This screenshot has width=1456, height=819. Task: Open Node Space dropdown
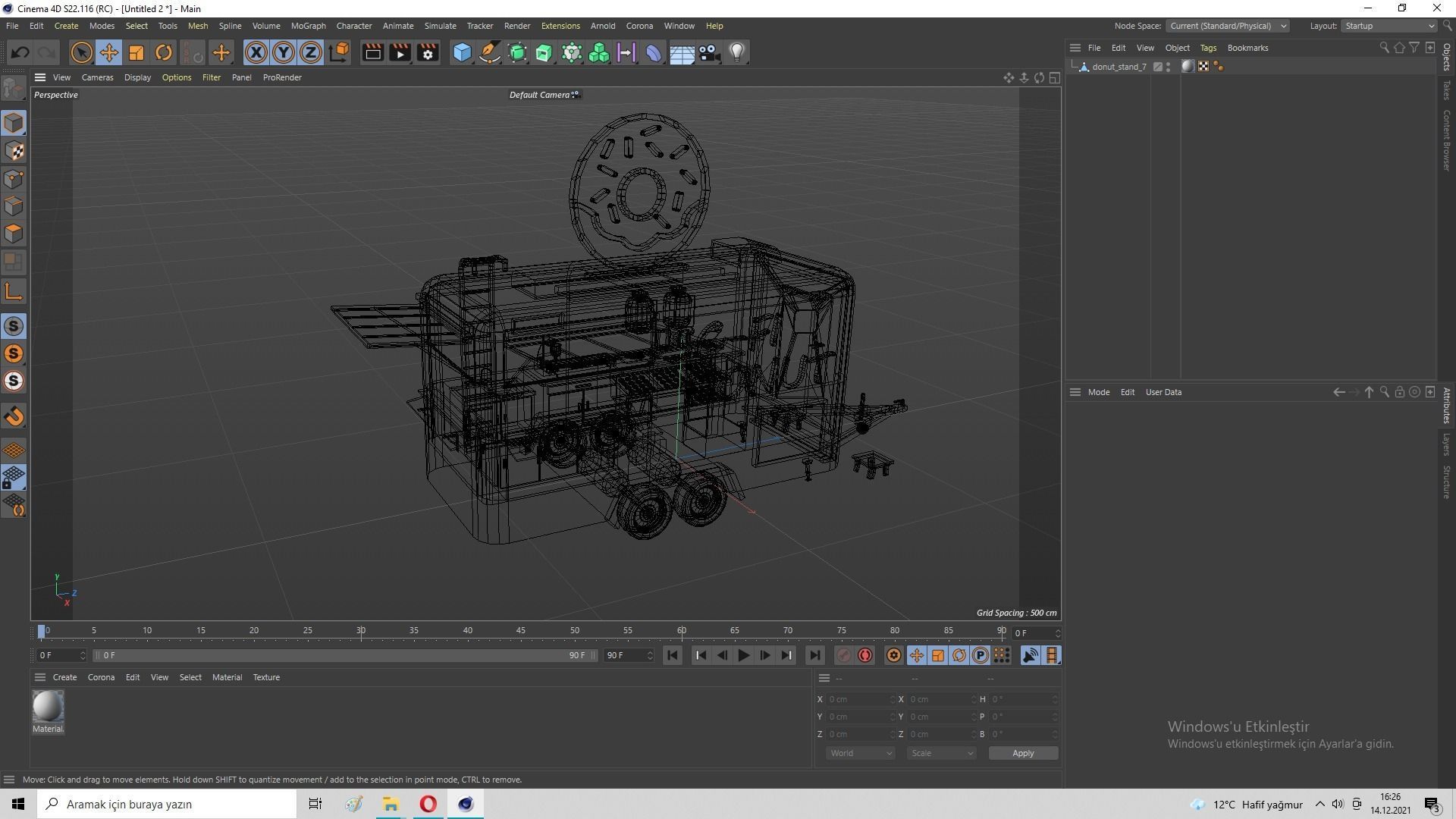pyautogui.click(x=1227, y=26)
